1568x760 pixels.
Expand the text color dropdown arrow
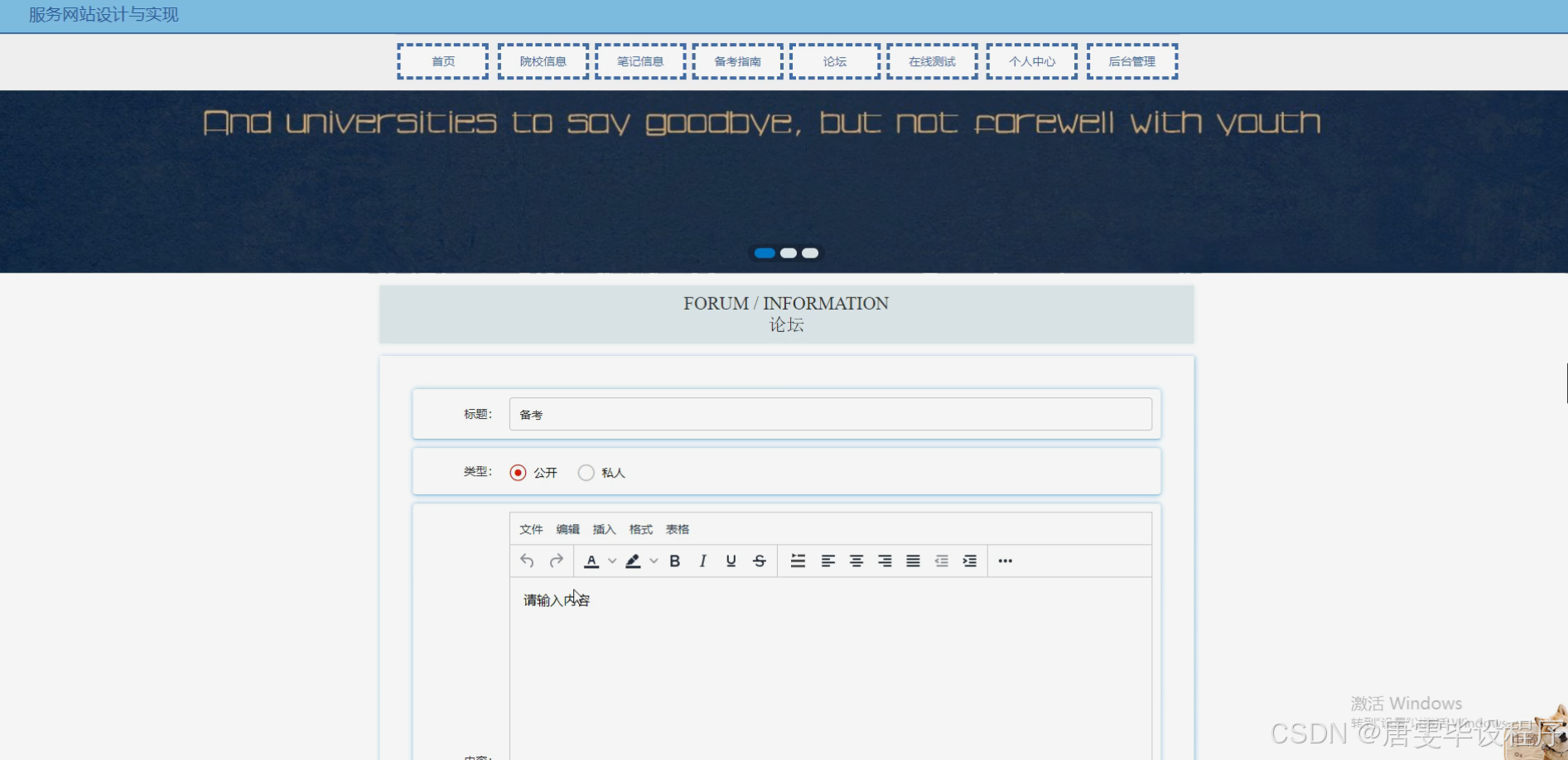pos(612,560)
